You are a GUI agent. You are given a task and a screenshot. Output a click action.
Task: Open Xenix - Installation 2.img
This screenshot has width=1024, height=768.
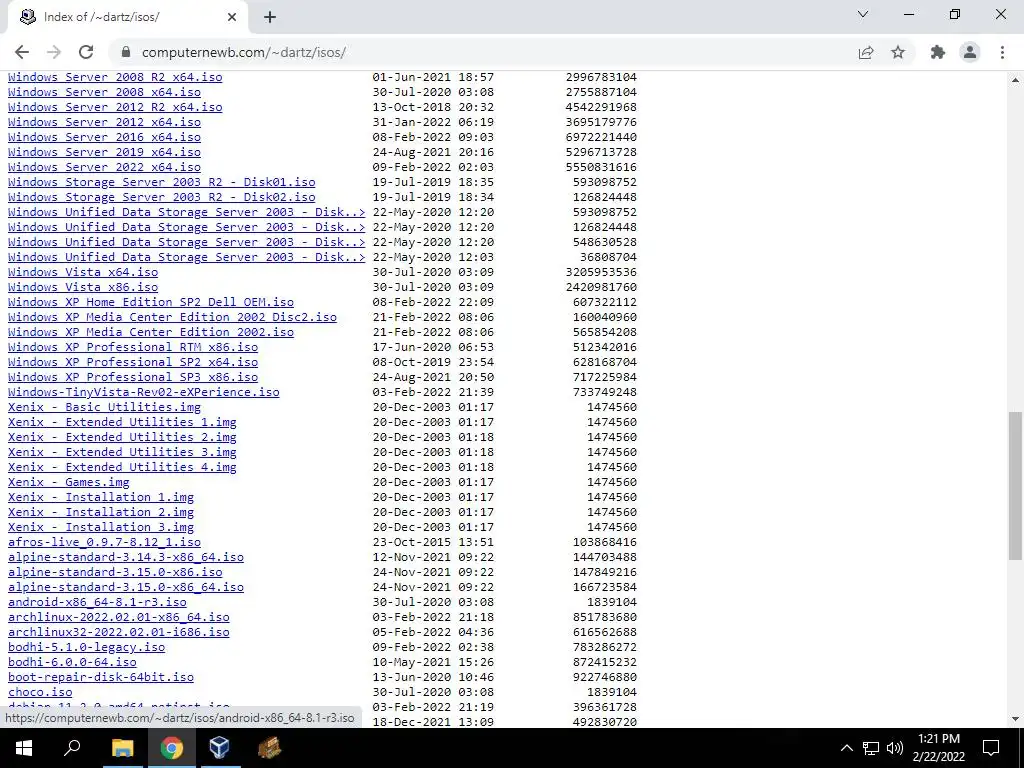point(101,513)
